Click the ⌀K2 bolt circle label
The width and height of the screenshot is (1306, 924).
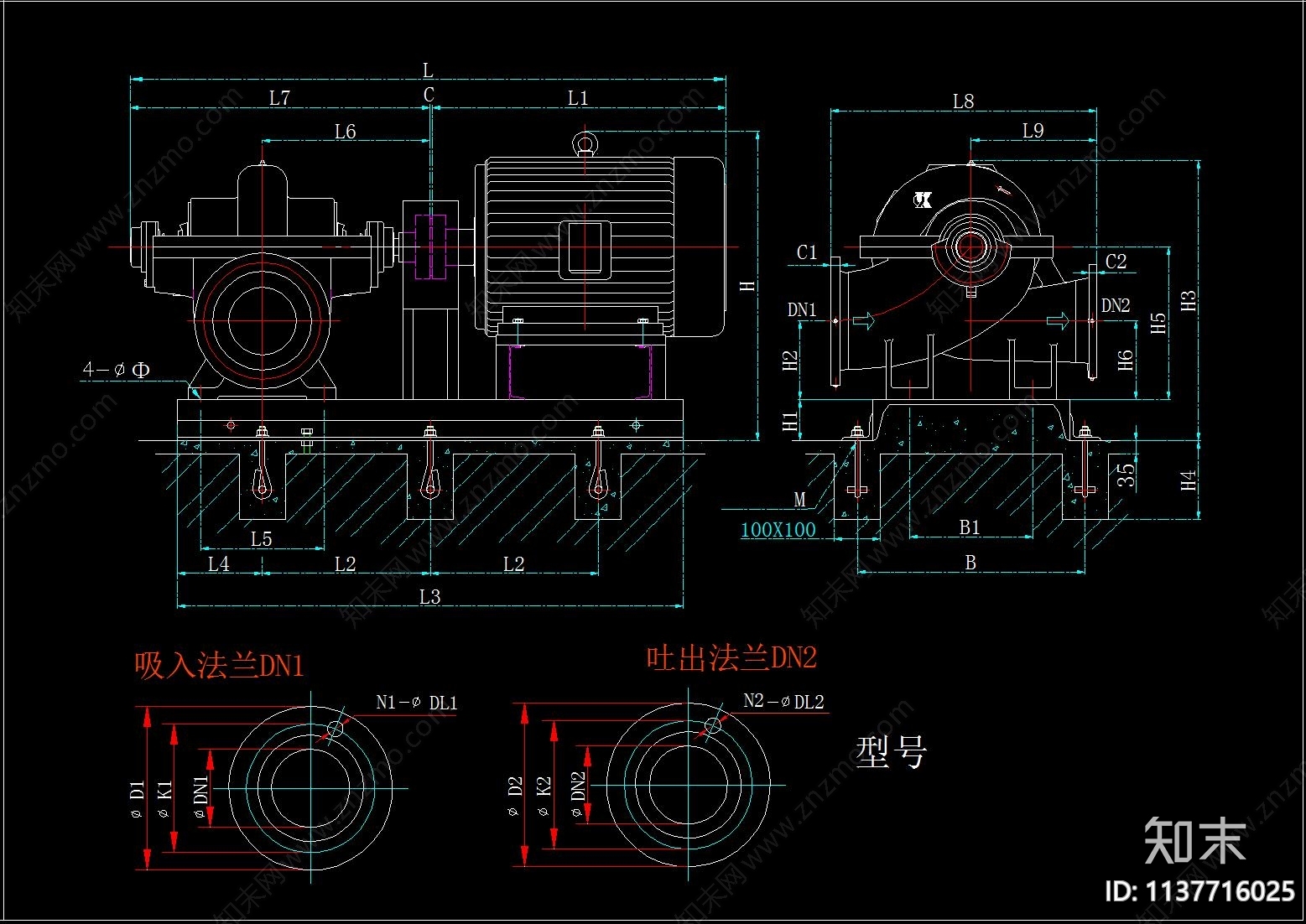pyautogui.click(x=544, y=797)
